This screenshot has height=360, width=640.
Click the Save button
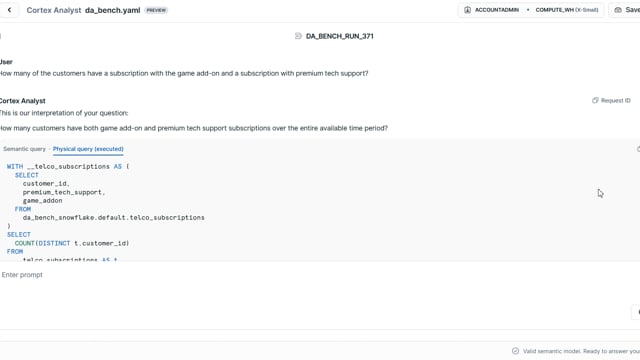[625, 10]
